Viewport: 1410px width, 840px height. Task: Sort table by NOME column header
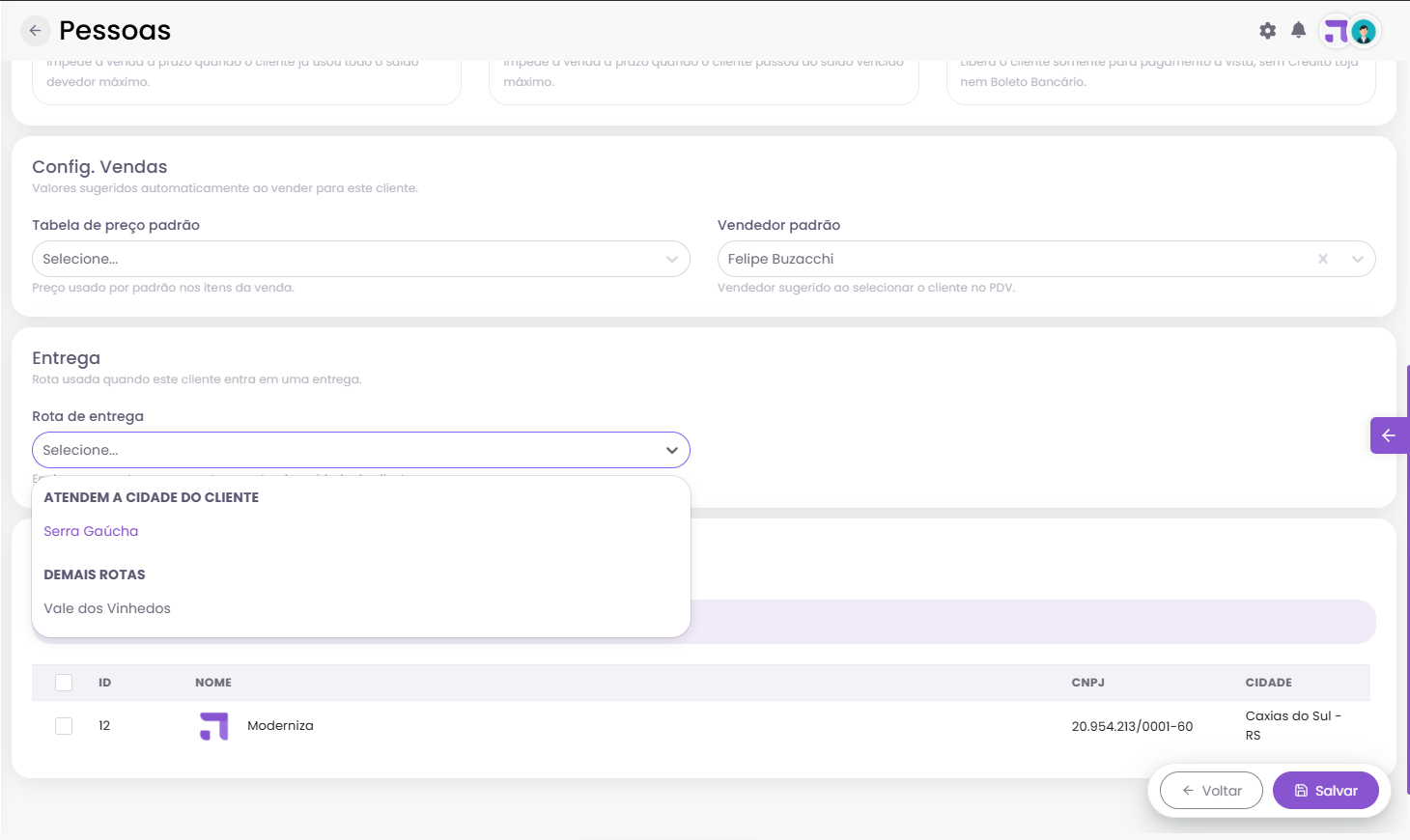(x=213, y=683)
